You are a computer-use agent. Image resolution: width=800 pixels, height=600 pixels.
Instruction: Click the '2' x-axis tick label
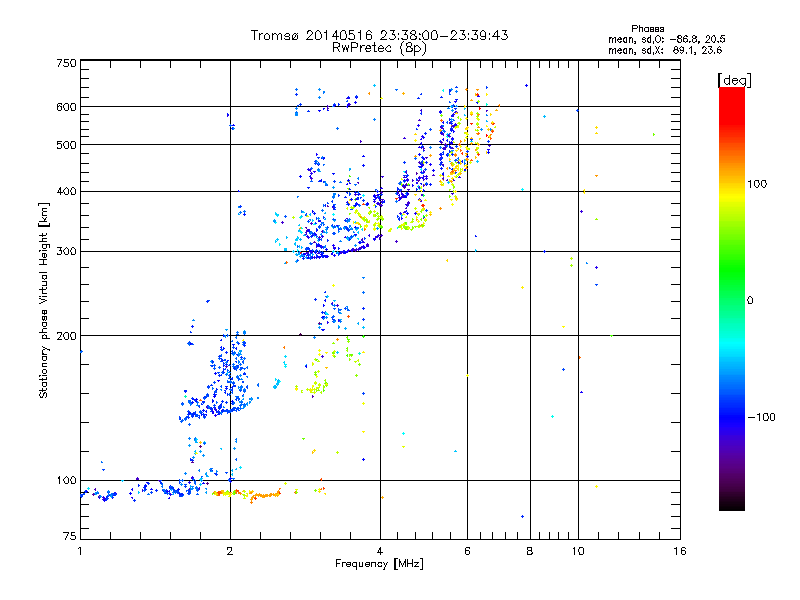point(230,551)
